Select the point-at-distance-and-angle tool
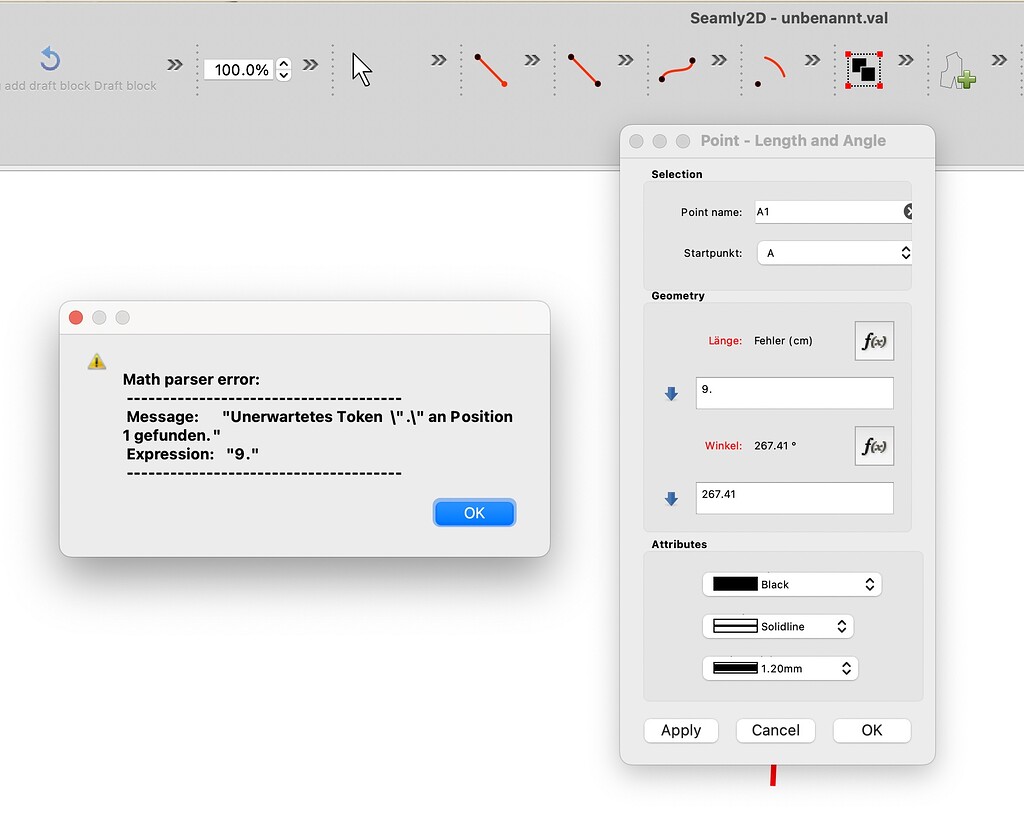 click(x=489, y=70)
